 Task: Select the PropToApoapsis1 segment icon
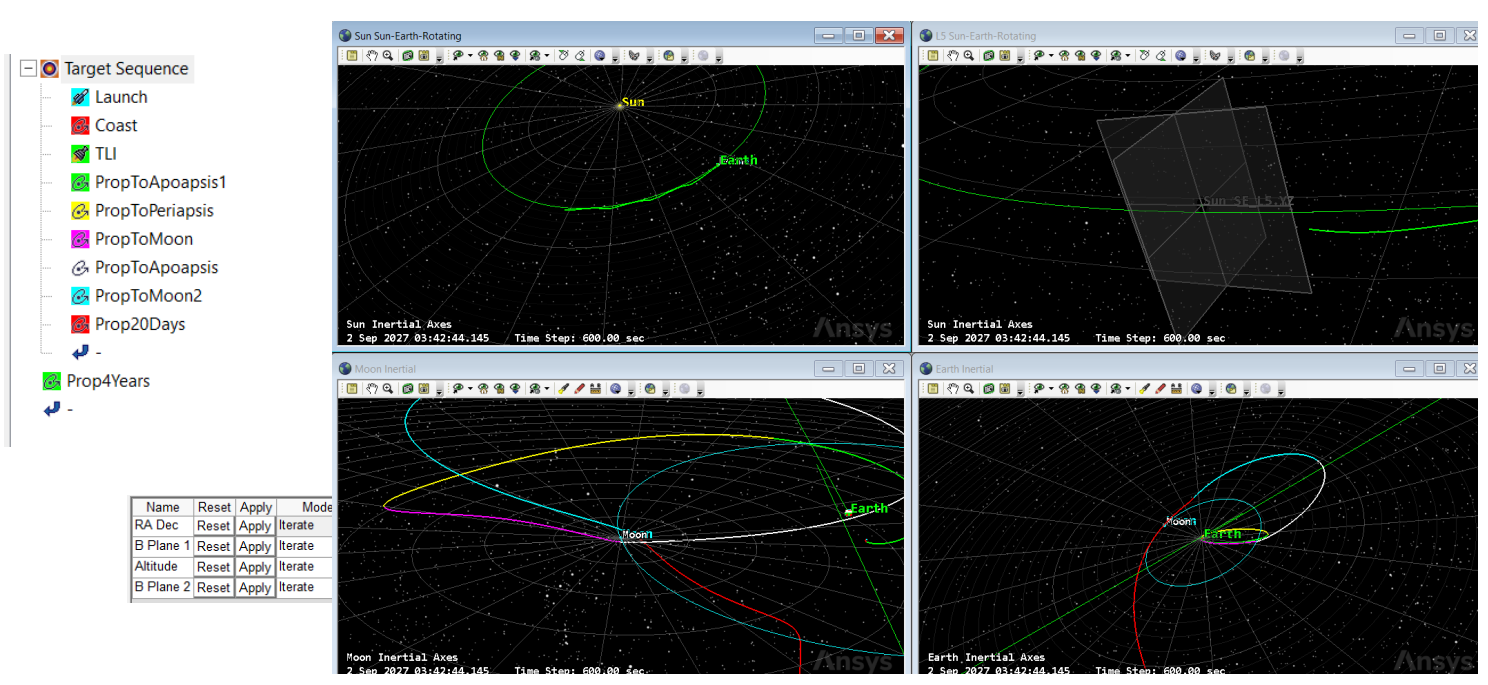(x=80, y=182)
